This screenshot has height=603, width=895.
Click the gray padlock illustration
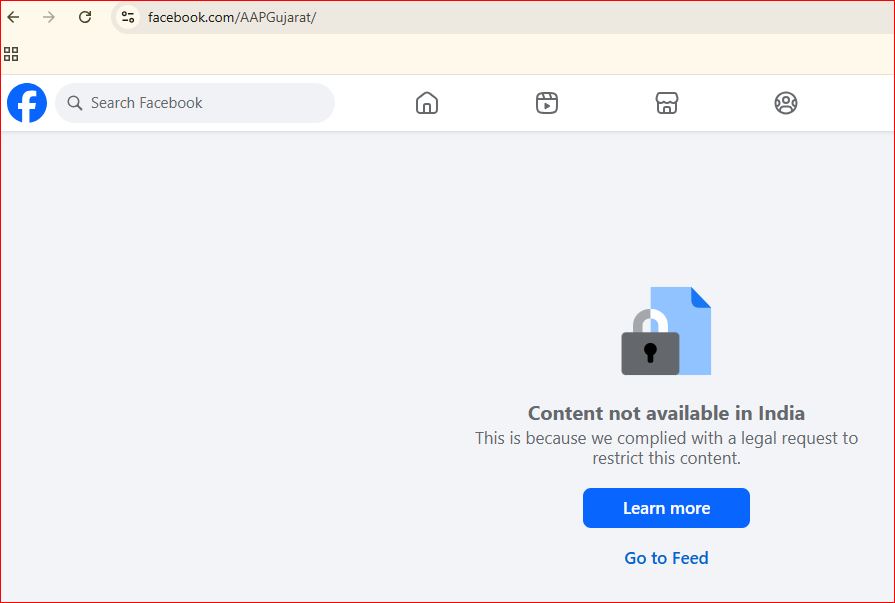650,348
